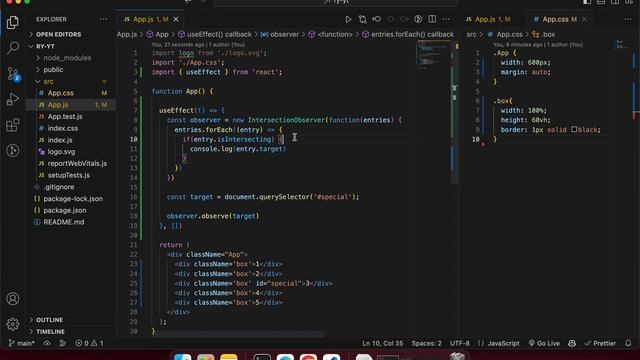Open left editor more actions ellipsis
The image size is (640, 360).
tap(446, 19)
